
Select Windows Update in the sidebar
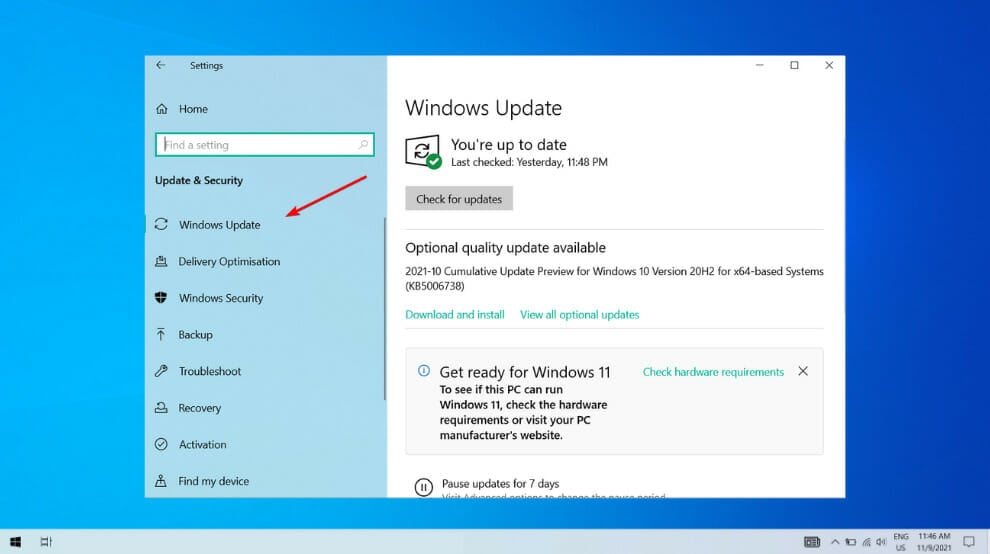[x=219, y=225]
